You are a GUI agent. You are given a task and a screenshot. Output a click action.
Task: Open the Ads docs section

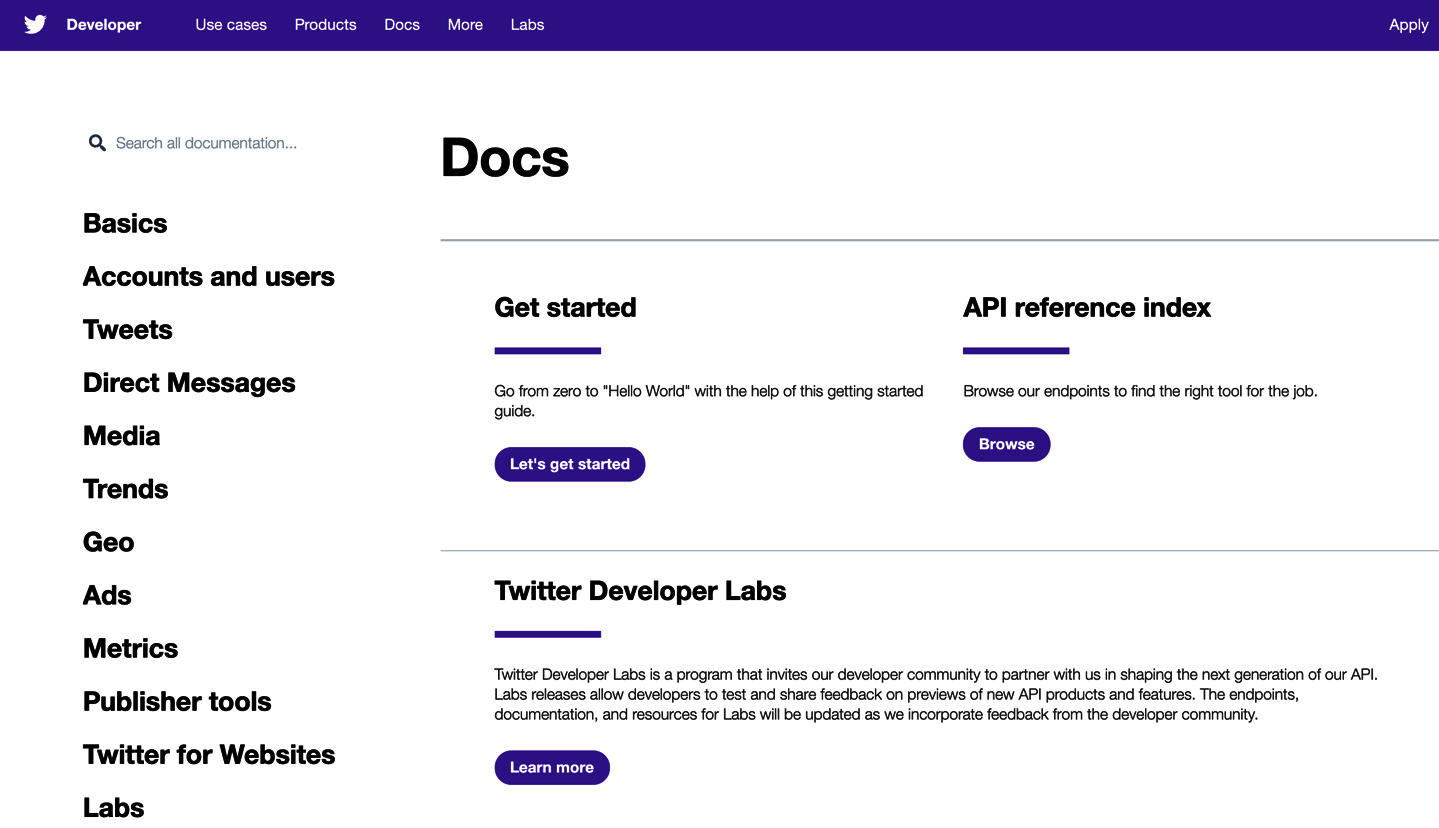107,595
